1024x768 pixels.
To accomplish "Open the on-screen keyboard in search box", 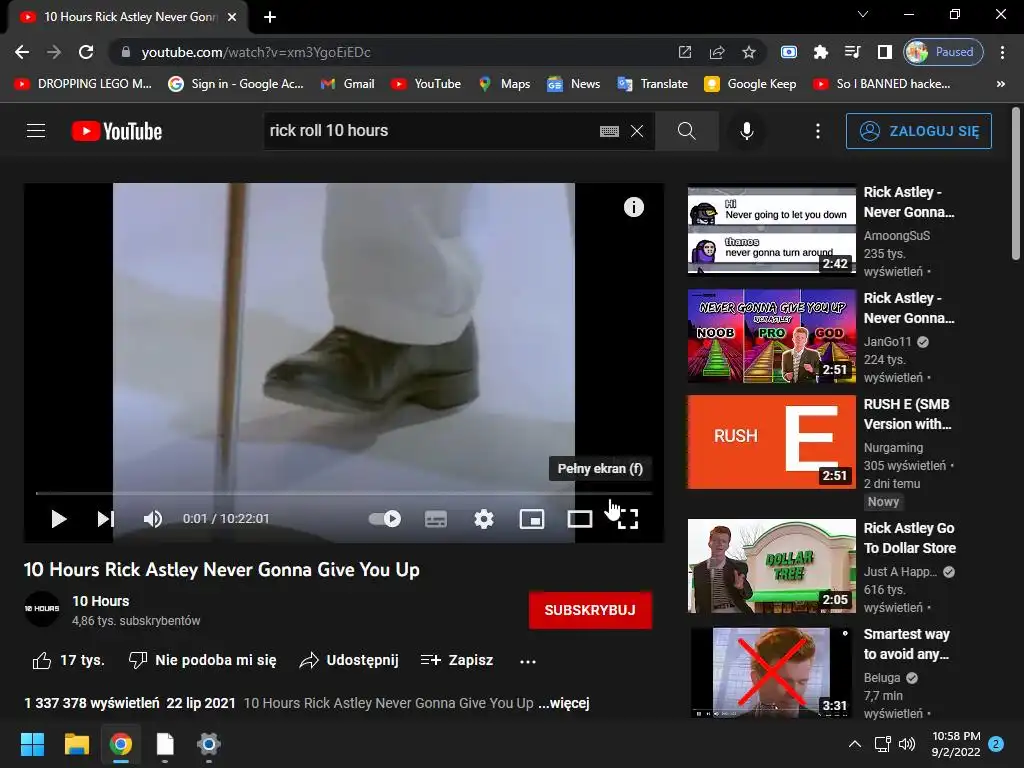I will [x=609, y=131].
